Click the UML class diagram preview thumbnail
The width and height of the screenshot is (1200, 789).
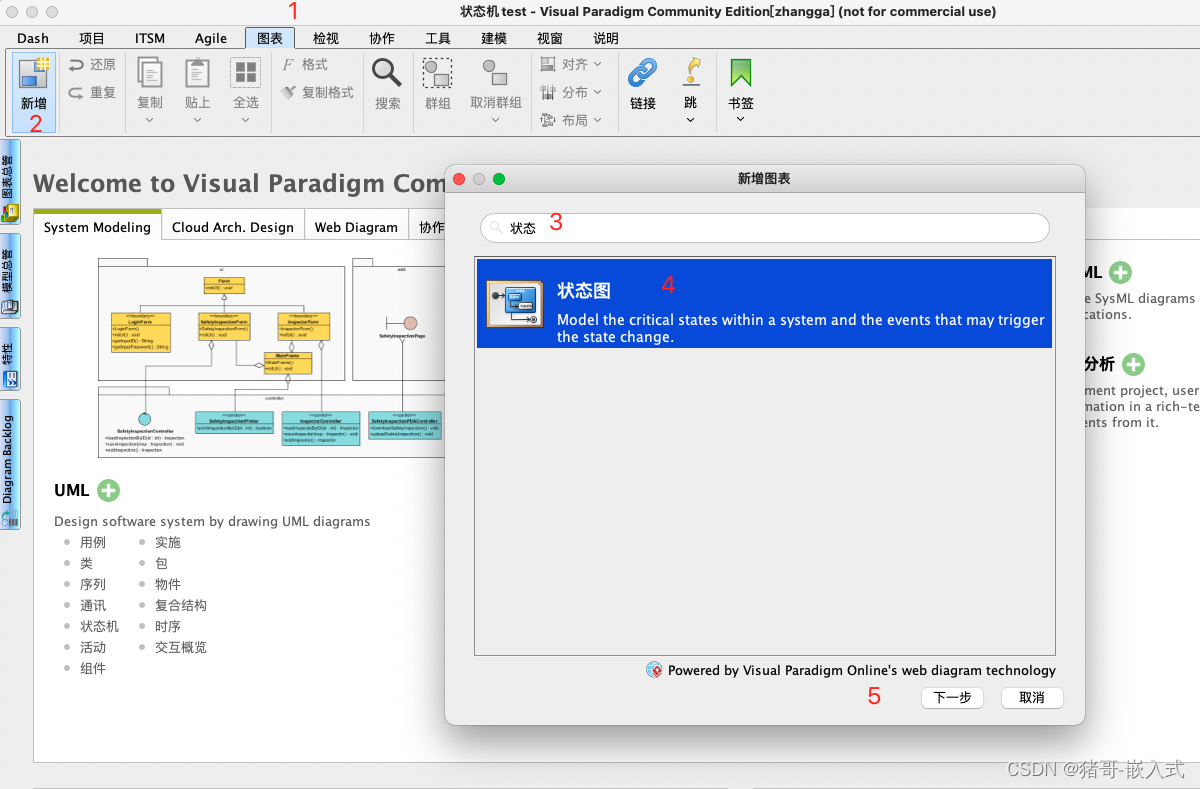(270, 358)
